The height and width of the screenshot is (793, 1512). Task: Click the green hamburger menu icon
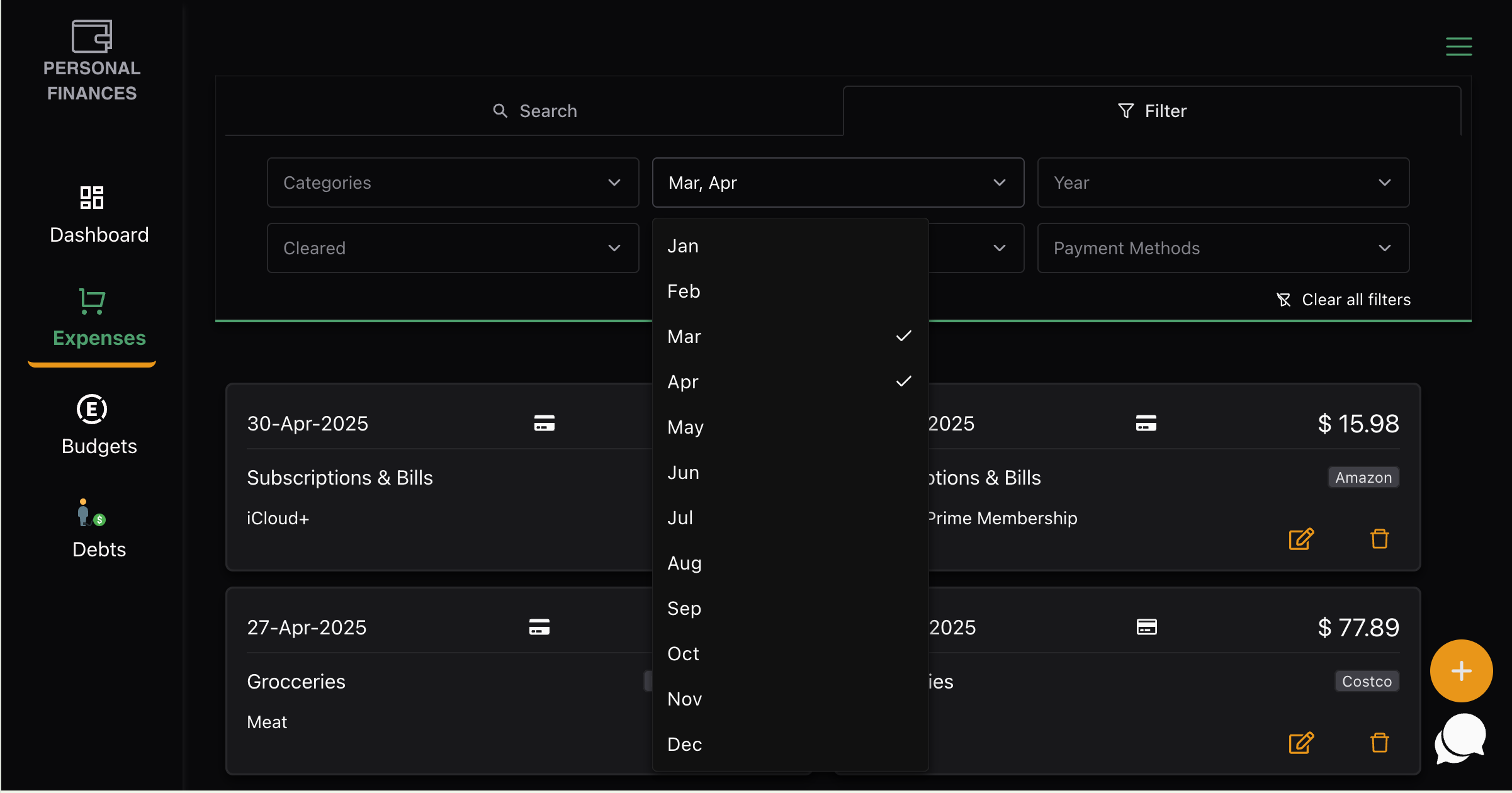pyautogui.click(x=1458, y=47)
